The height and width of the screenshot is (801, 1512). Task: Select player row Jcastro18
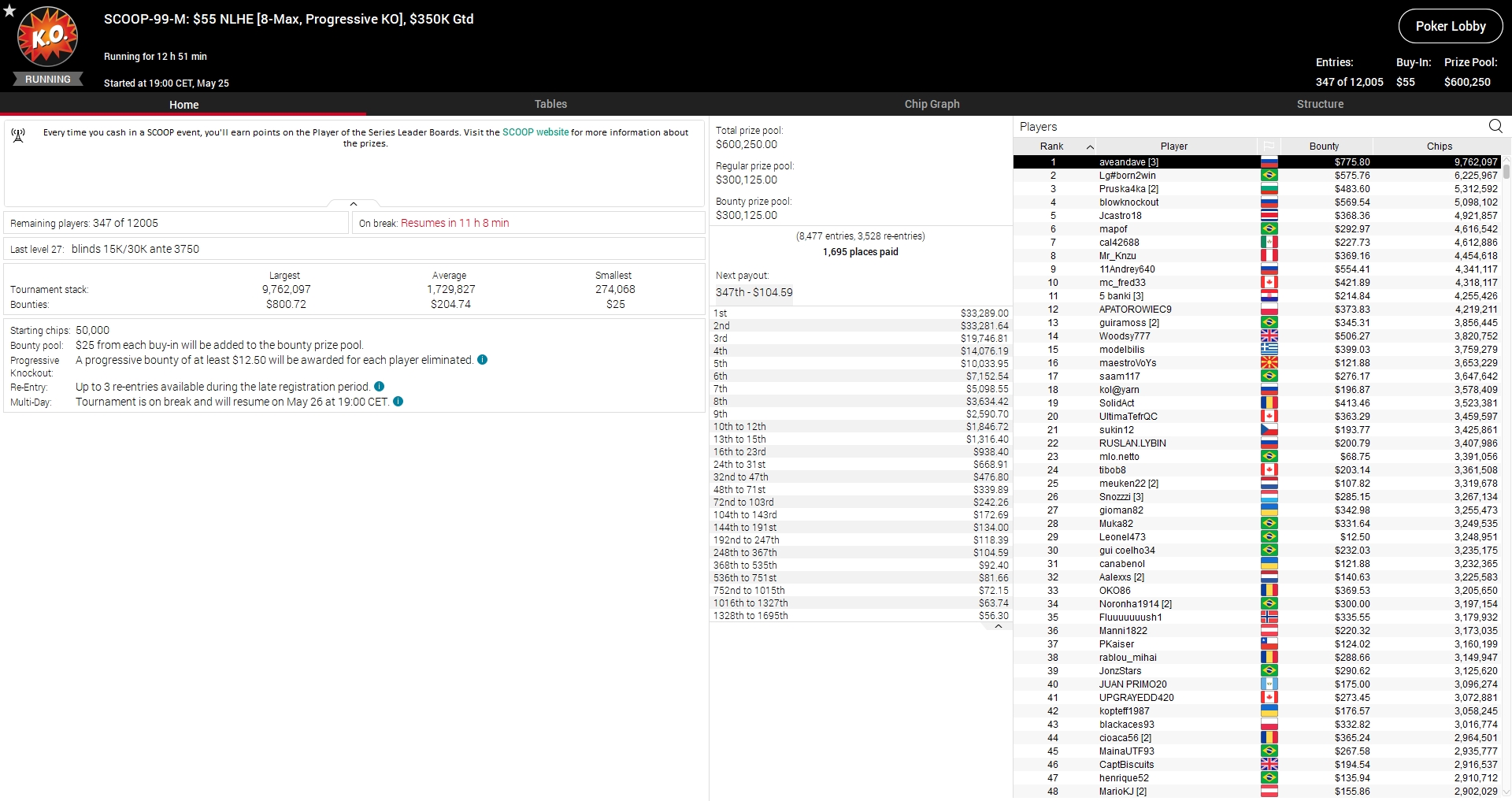tap(1258, 216)
